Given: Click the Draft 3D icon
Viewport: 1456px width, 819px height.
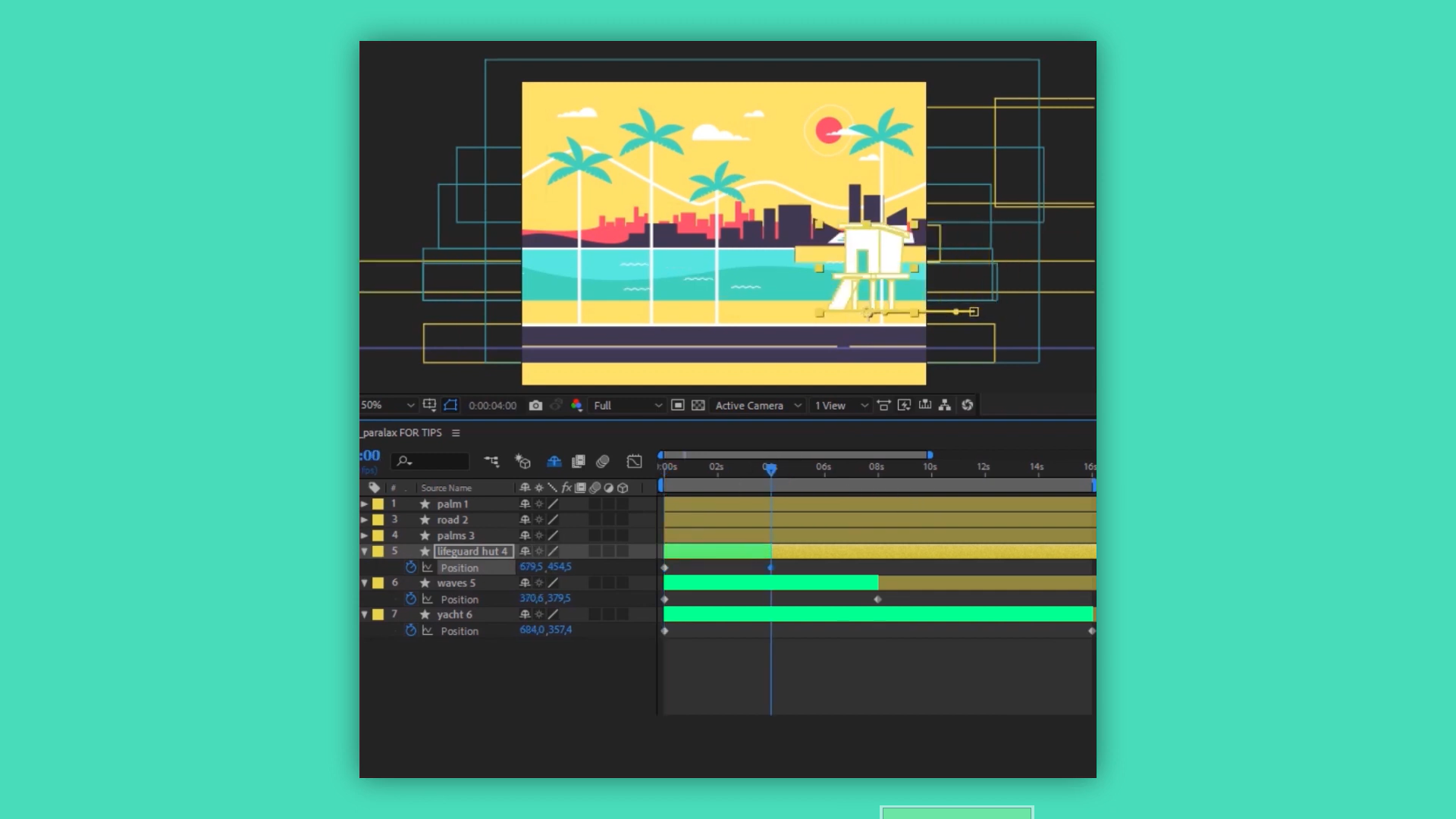Looking at the screenshot, I should click(x=522, y=461).
